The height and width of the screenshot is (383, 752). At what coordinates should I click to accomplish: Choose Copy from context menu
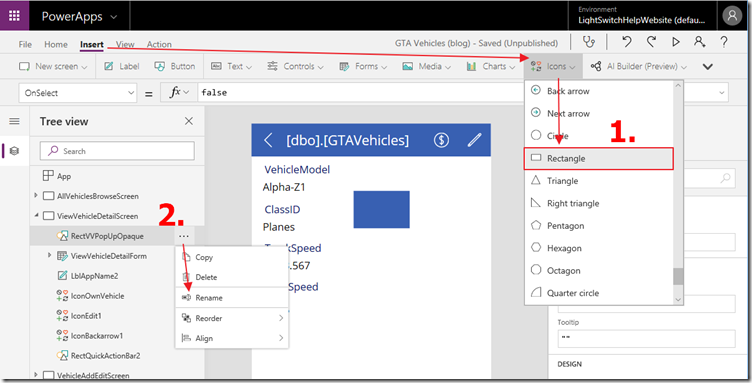232,257
